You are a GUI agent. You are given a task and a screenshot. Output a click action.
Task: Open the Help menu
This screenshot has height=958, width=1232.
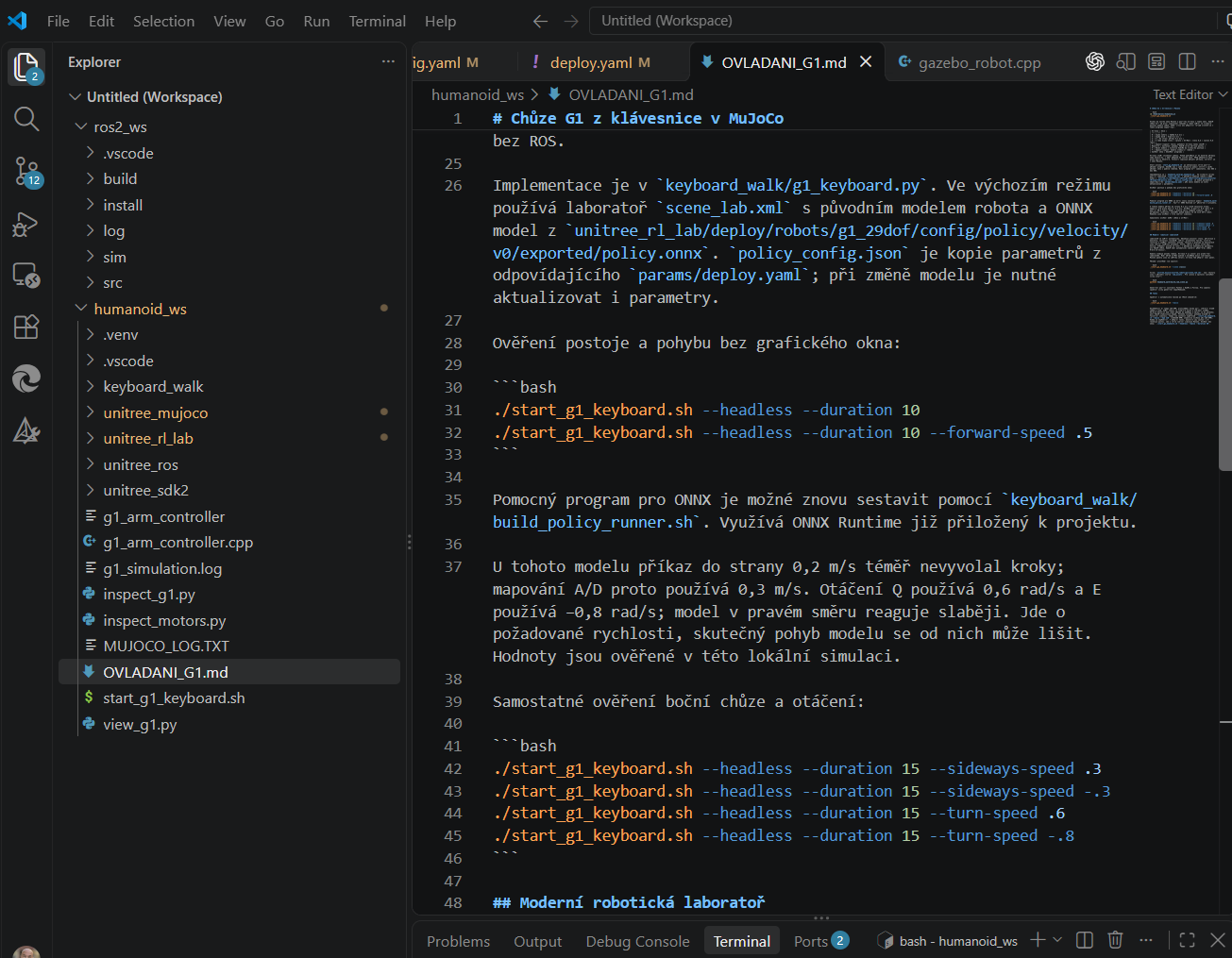440,21
